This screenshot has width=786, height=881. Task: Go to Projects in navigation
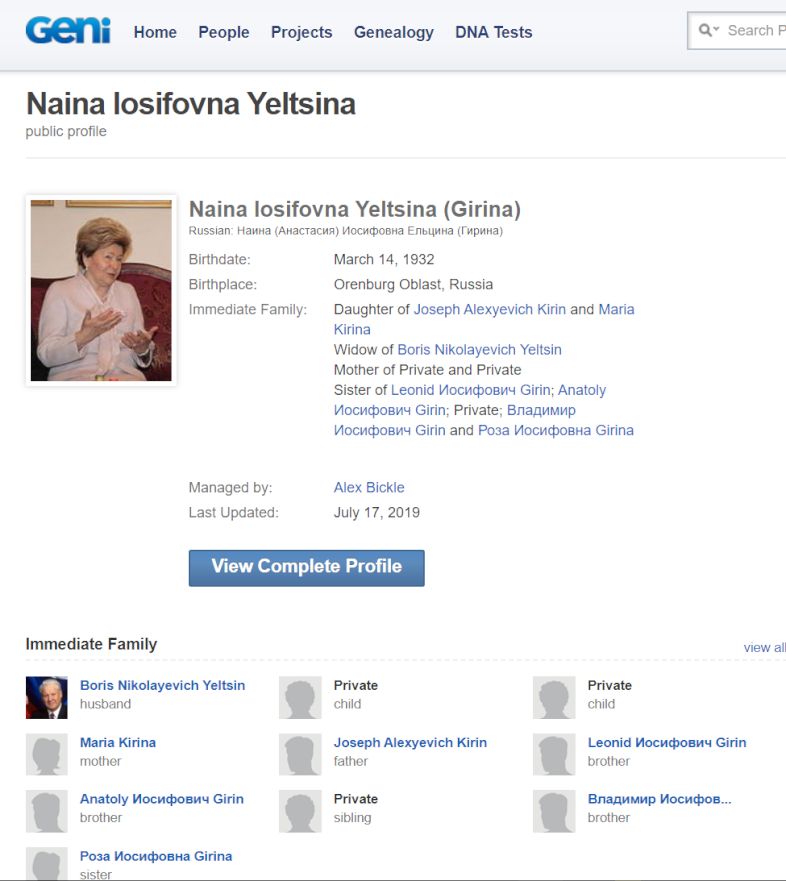coord(301,32)
